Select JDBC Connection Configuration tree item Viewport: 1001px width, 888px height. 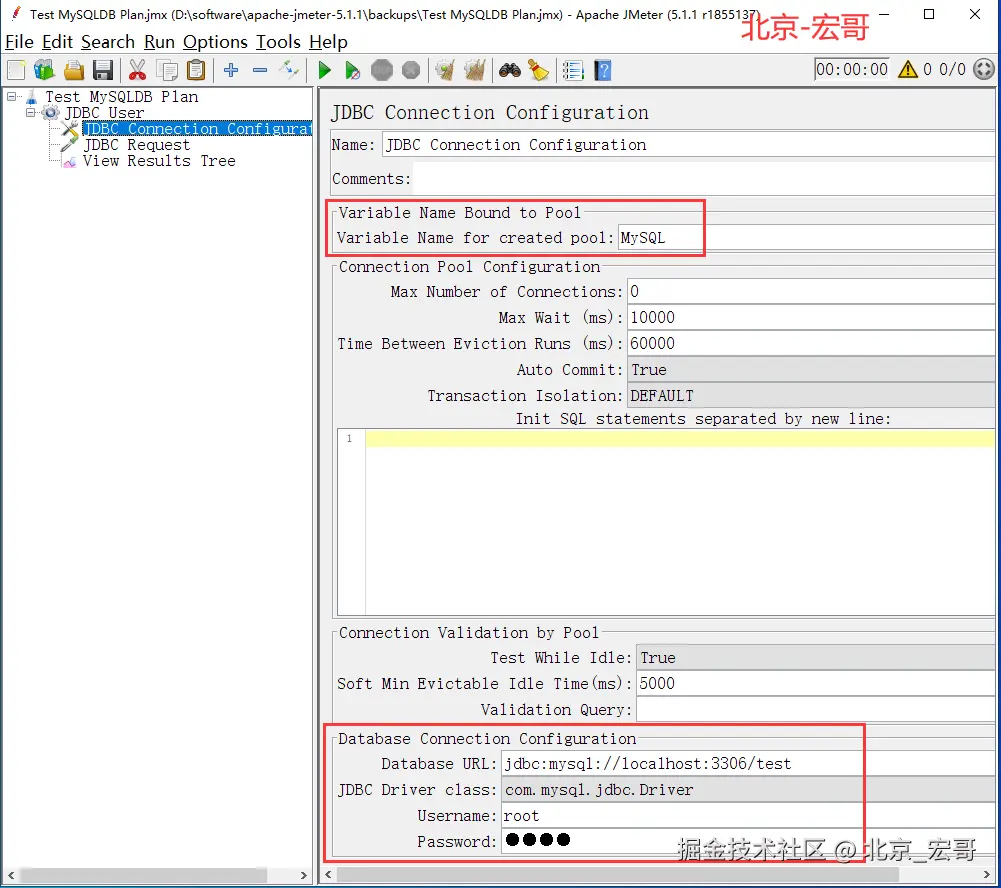tap(197, 128)
